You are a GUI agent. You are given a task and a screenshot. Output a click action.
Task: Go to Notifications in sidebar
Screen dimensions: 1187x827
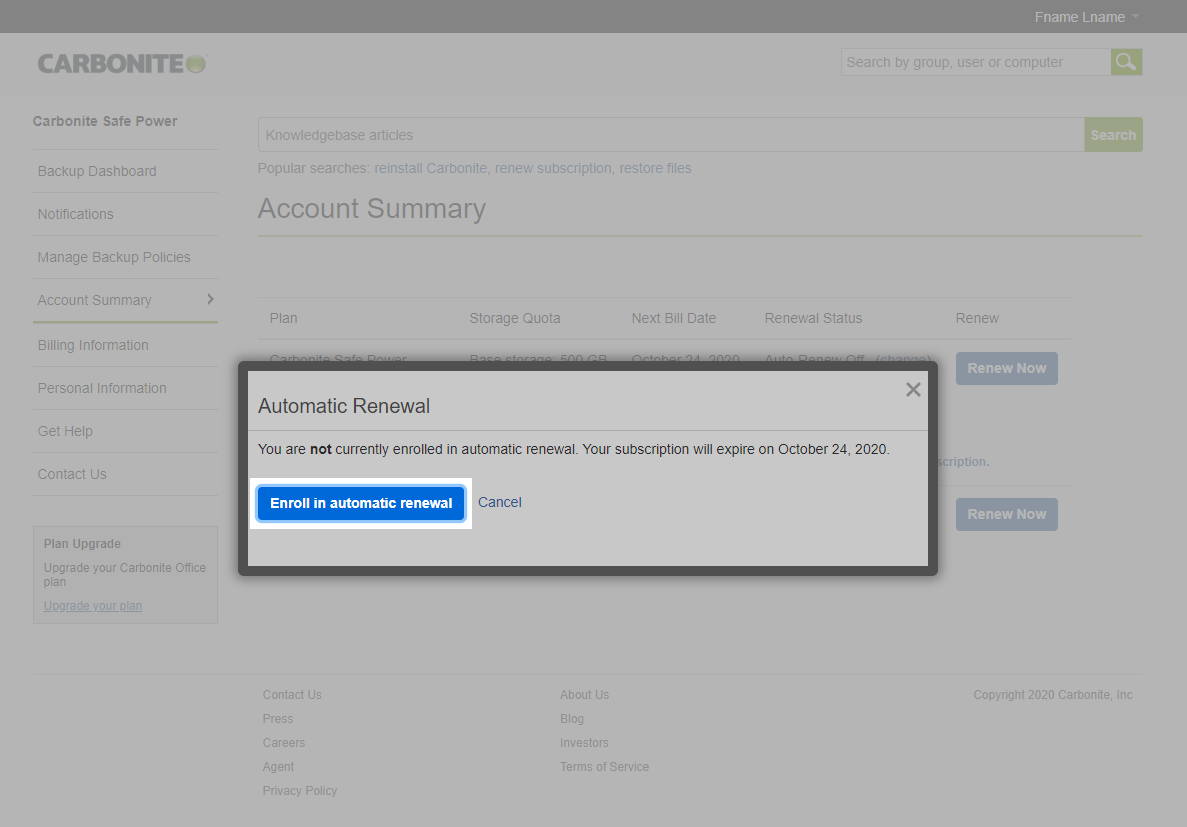76,214
